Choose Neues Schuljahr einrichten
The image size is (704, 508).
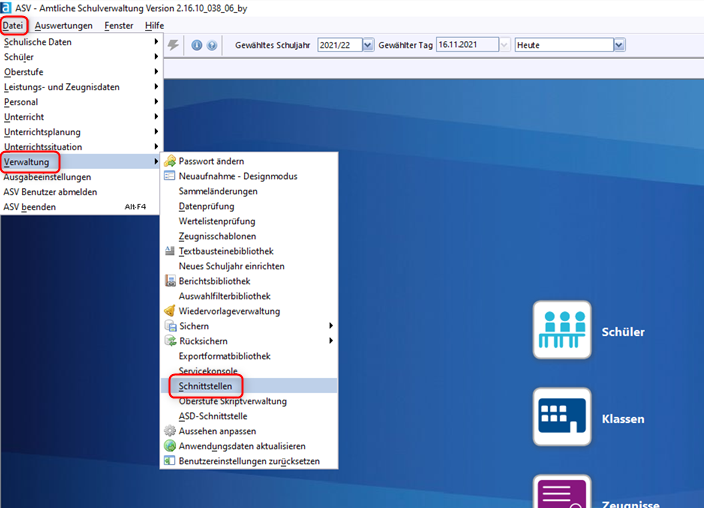coord(249,266)
